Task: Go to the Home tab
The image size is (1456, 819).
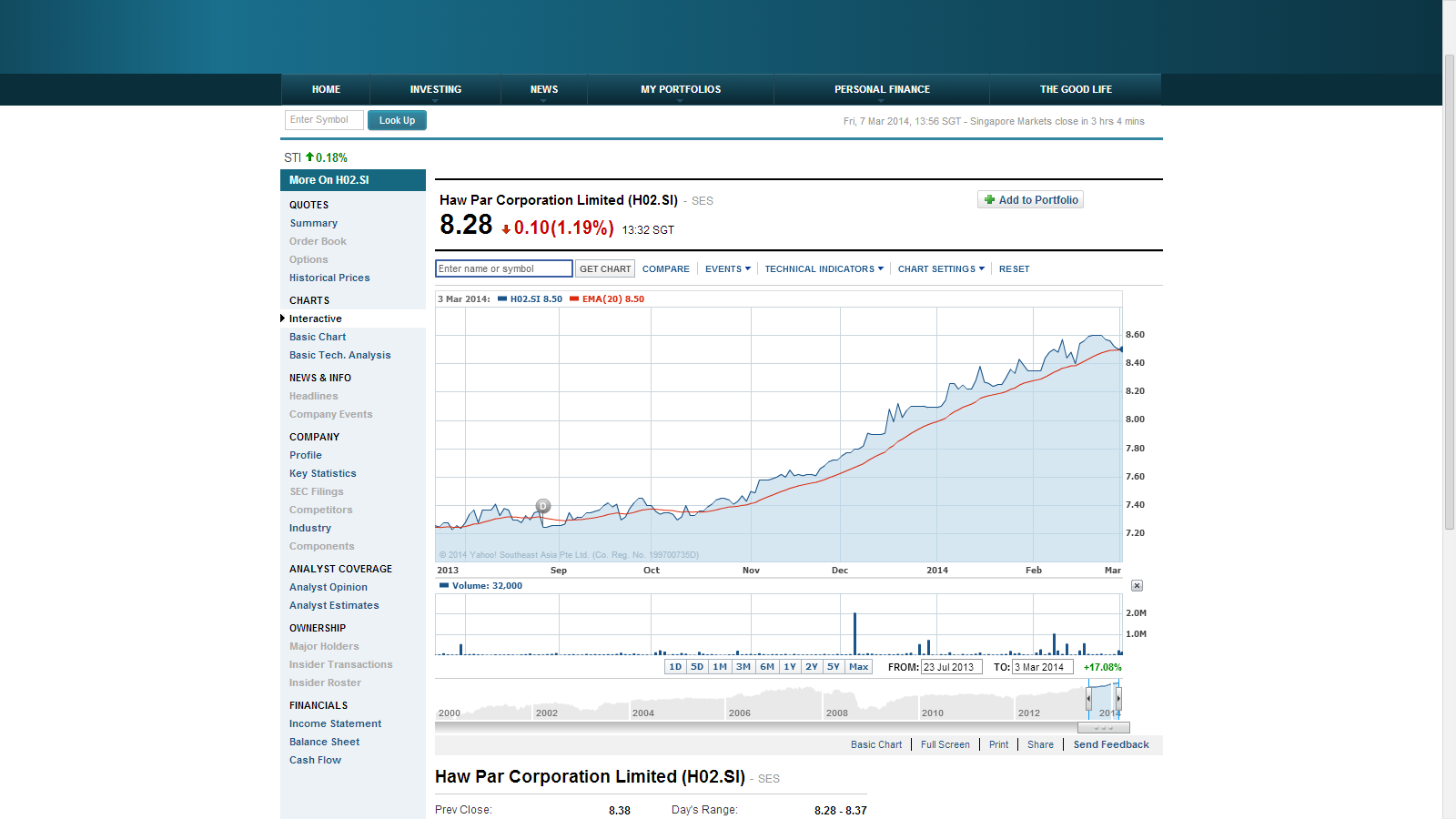Action: 326,89
